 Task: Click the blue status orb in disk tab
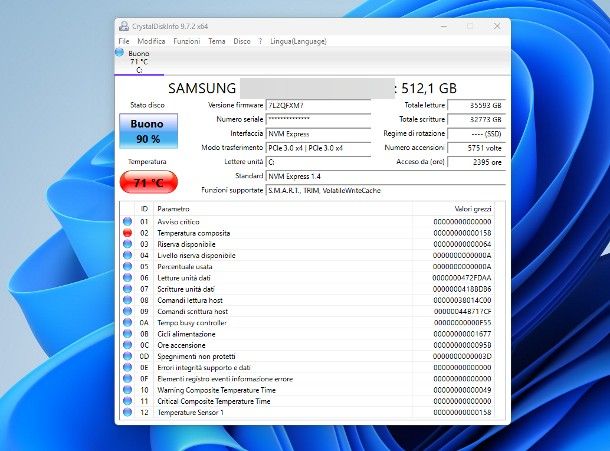(x=119, y=52)
